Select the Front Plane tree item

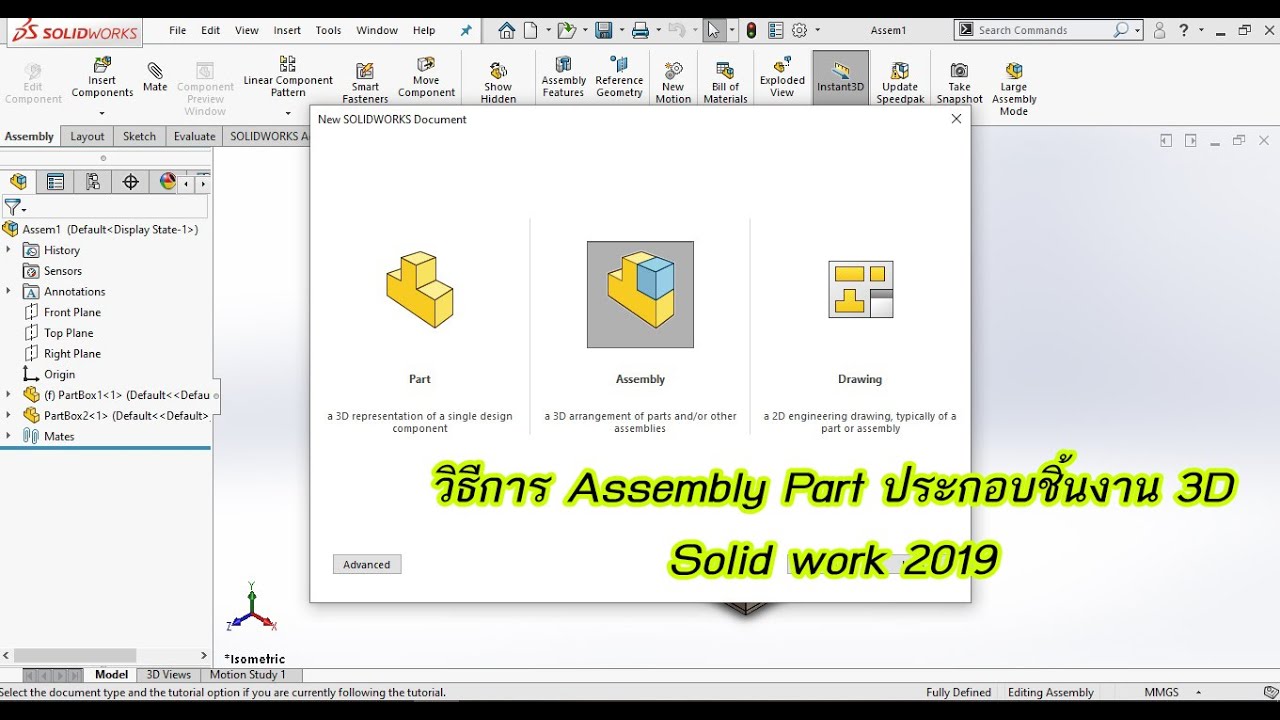point(72,312)
